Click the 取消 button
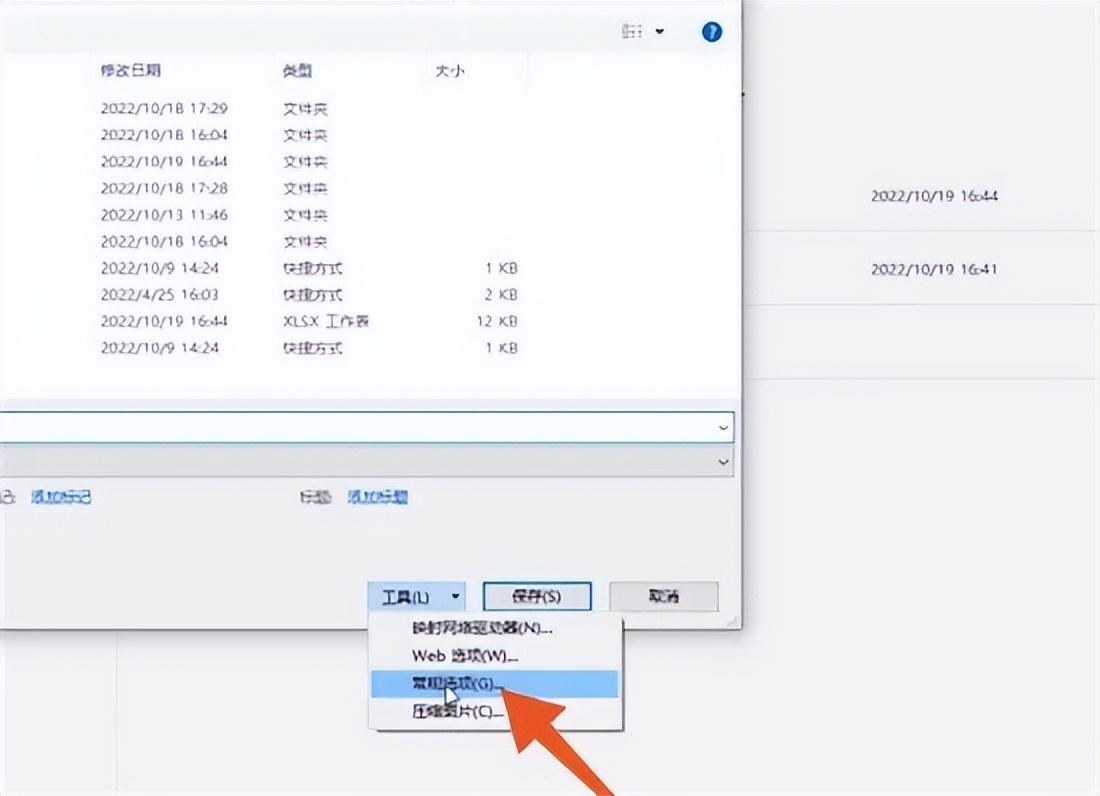The width and height of the screenshot is (1100, 796). coord(664,596)
